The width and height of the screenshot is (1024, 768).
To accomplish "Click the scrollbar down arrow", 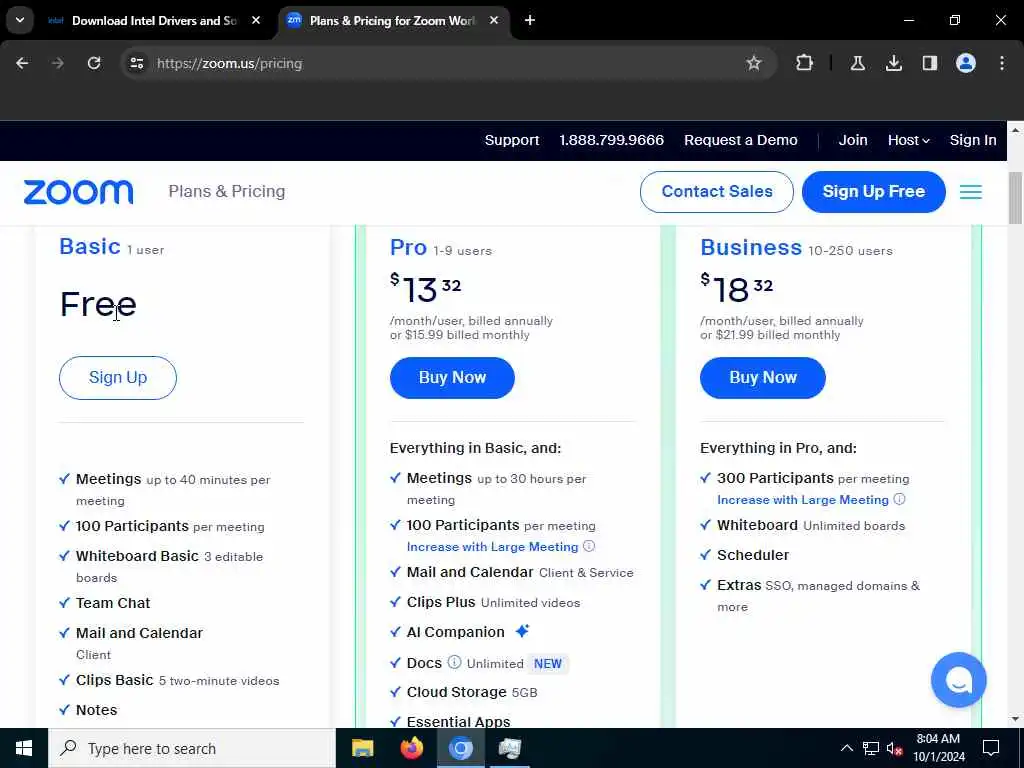I will click(x=1015, y=719).
